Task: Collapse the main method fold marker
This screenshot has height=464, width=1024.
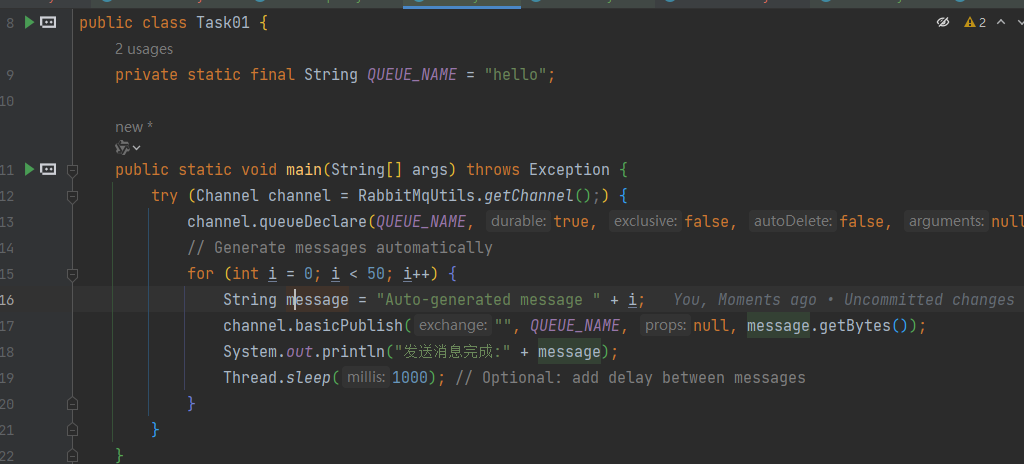Action: [x=72, y=170]
